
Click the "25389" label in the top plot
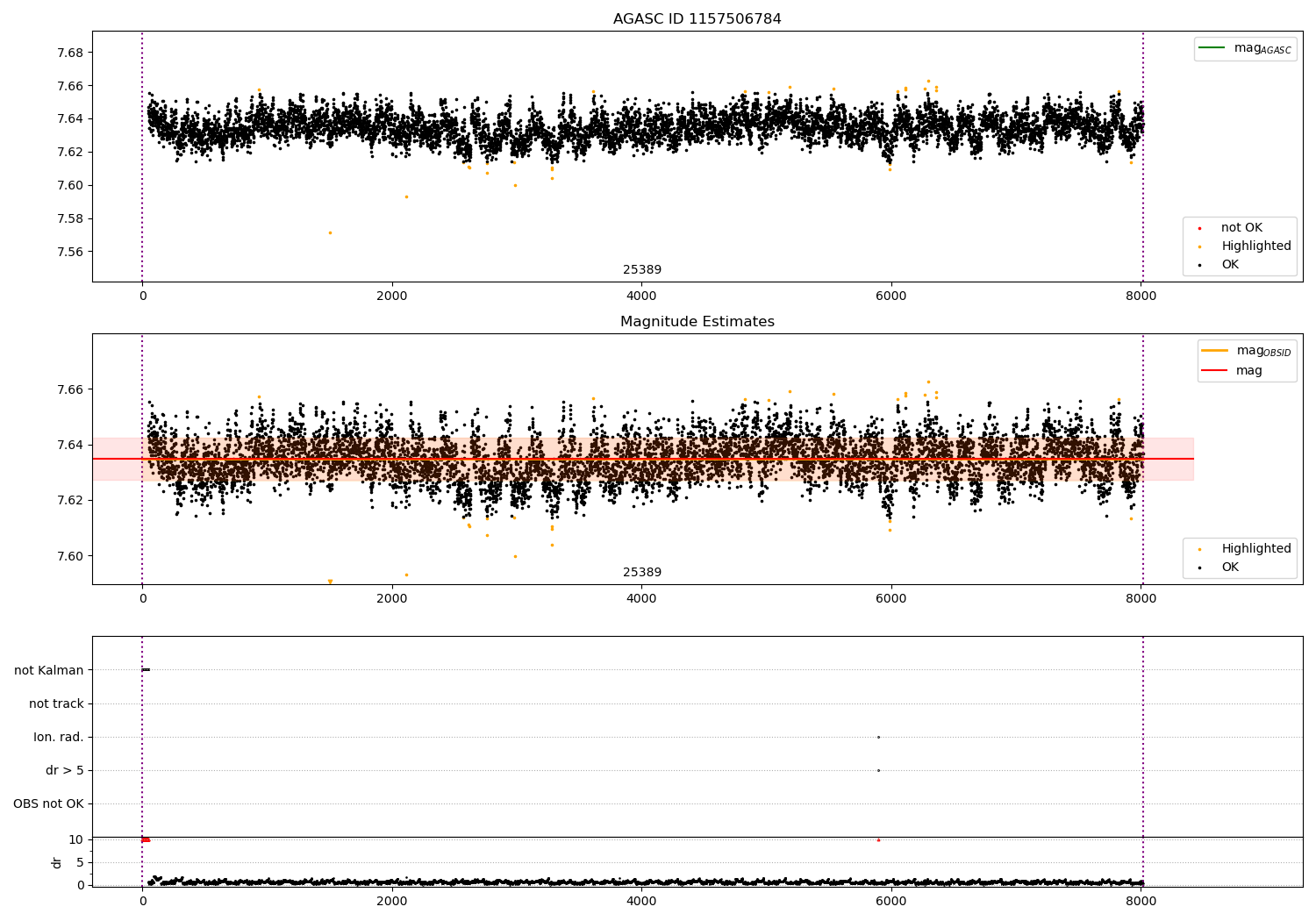coord(642,270)
